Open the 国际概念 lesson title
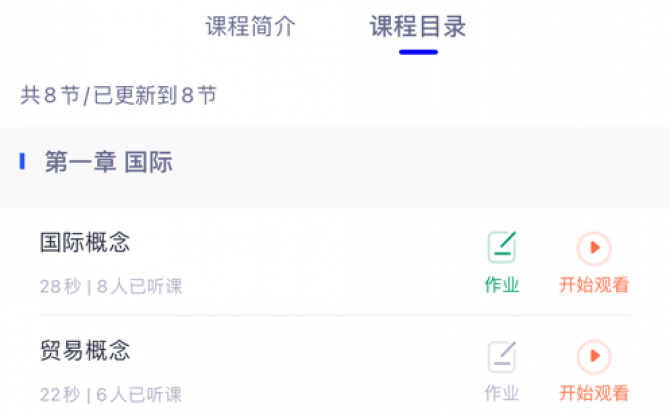 (x=85, y=242)
